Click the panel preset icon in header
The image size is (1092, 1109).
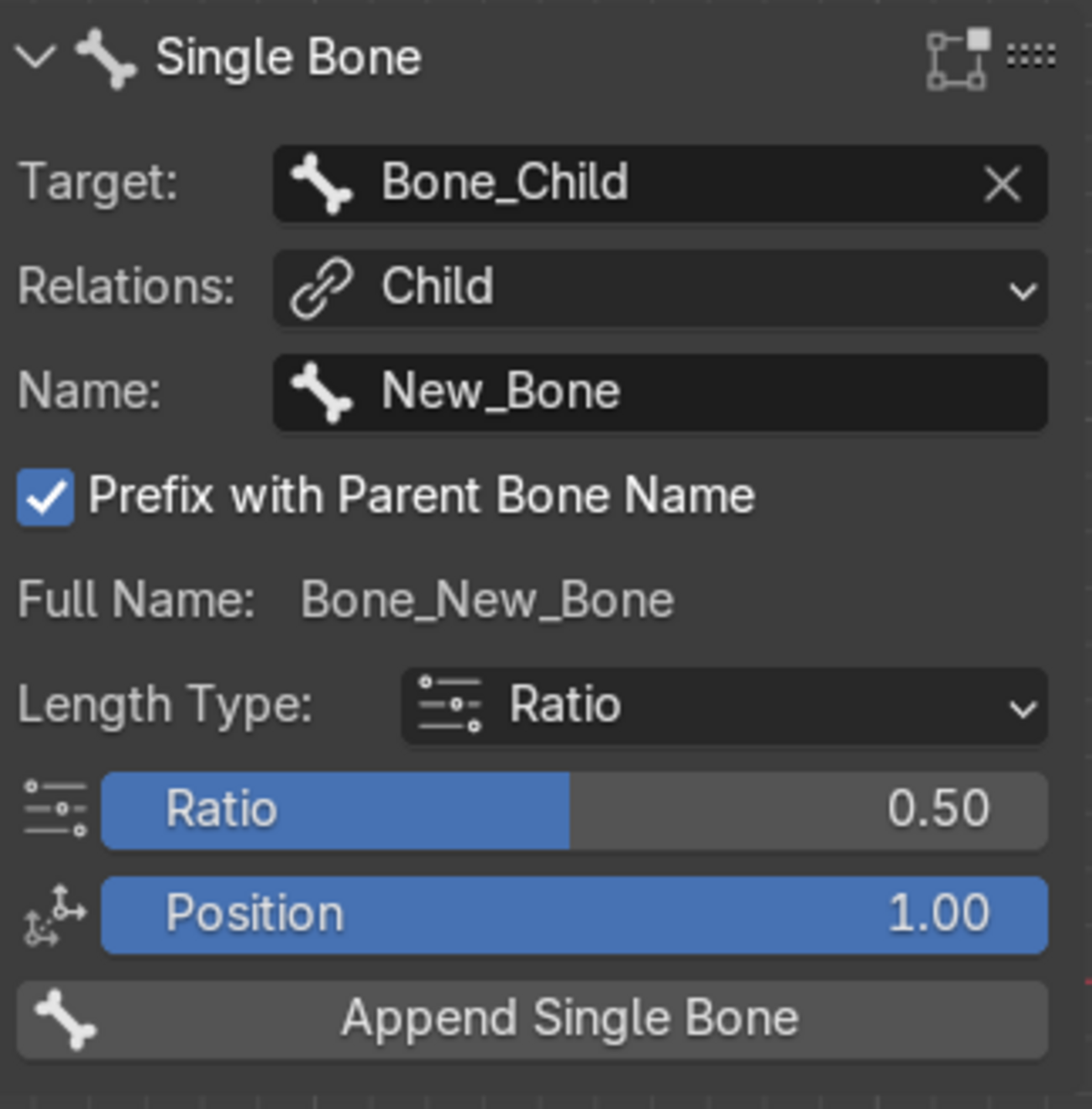(x=958, y=59)
